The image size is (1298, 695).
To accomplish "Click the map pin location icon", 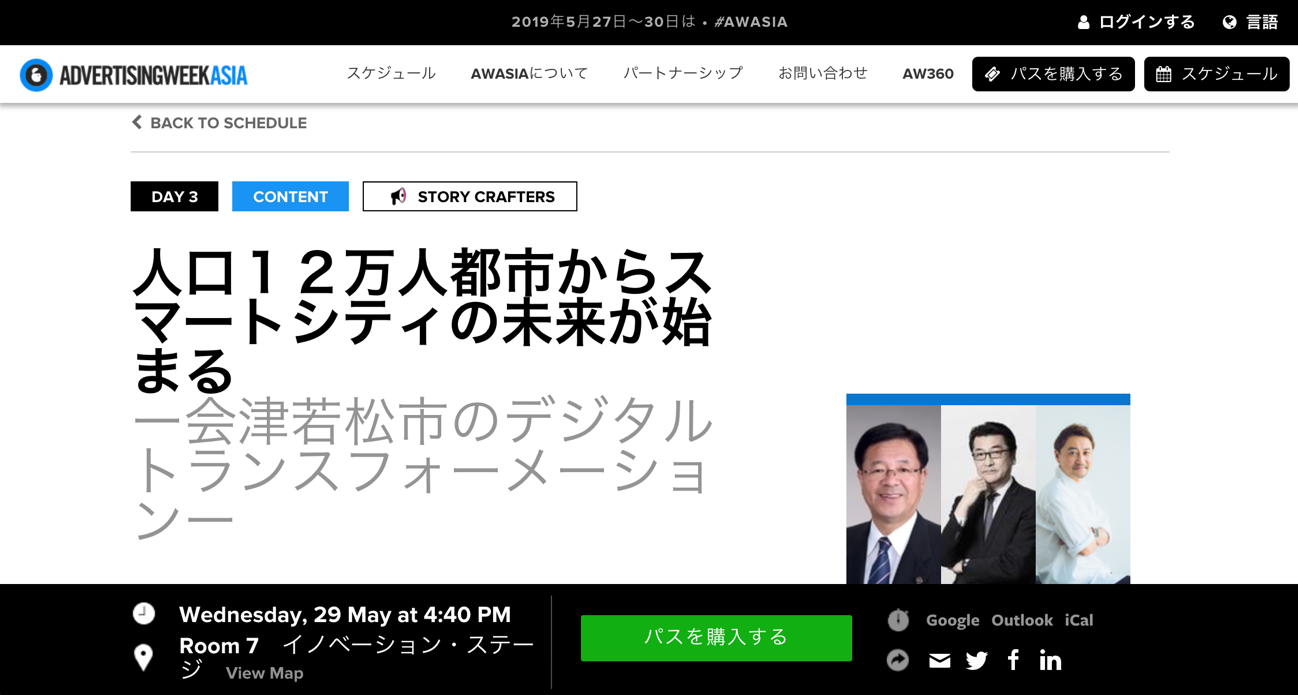I will click(144, 657).
